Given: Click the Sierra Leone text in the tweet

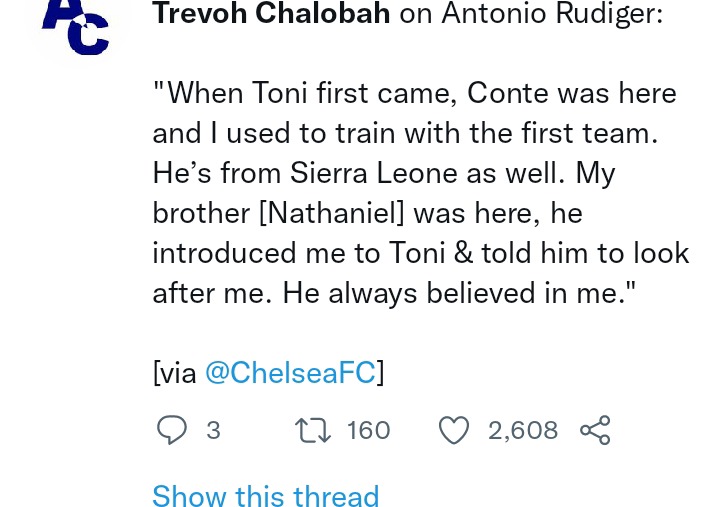Looking at the screenshot, I should [x=373, y=173].
